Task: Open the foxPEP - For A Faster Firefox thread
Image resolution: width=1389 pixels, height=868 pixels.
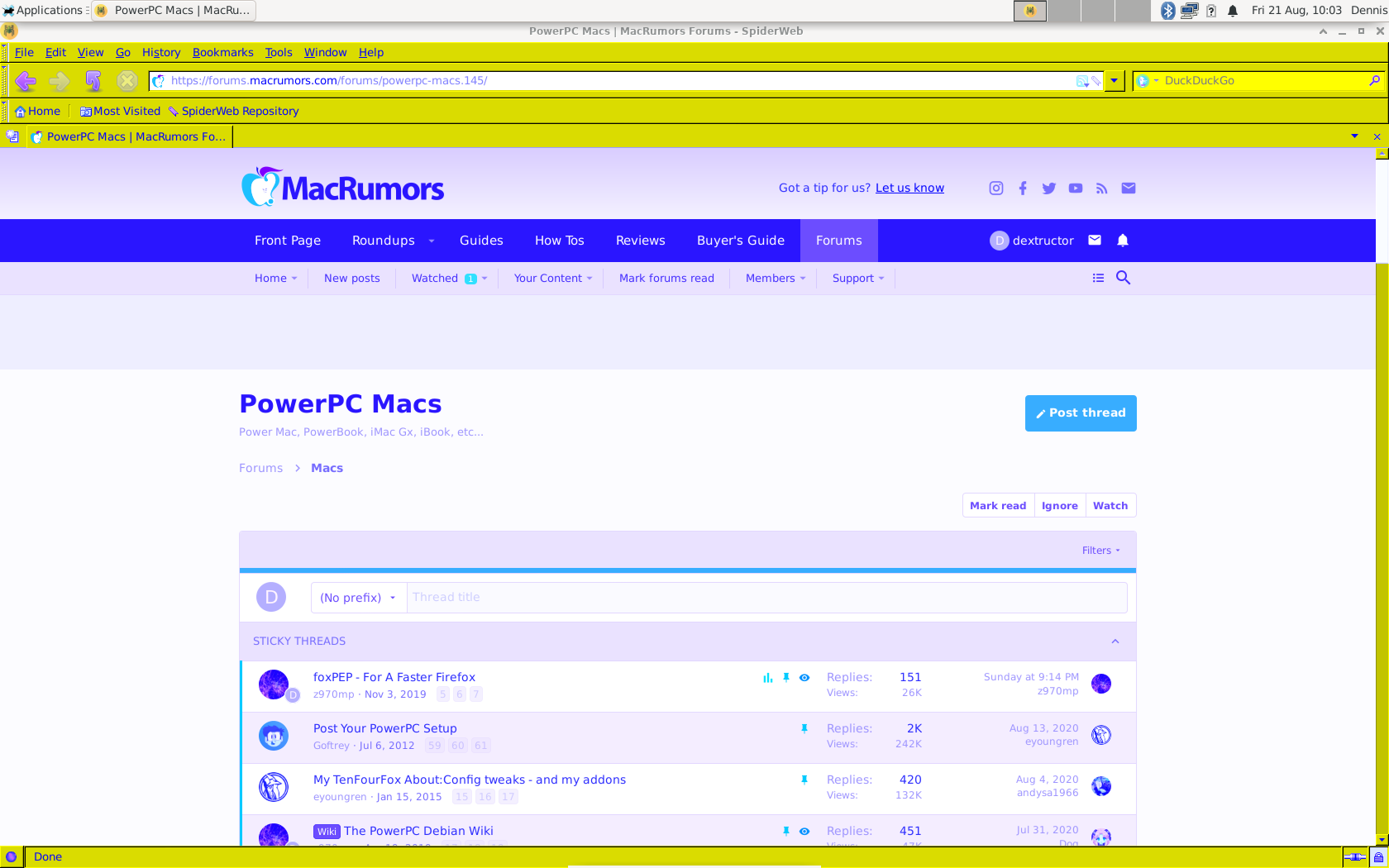Action: [394, 677]
